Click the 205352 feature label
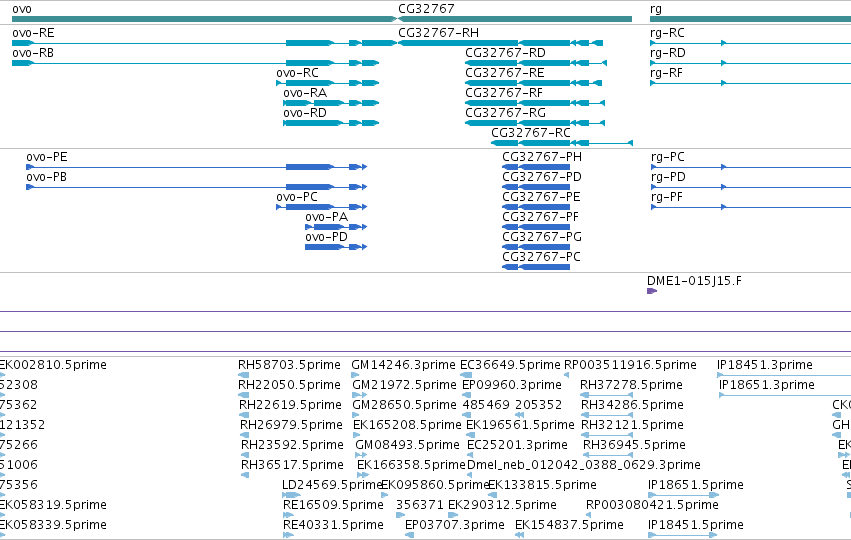 pos(538,405)
